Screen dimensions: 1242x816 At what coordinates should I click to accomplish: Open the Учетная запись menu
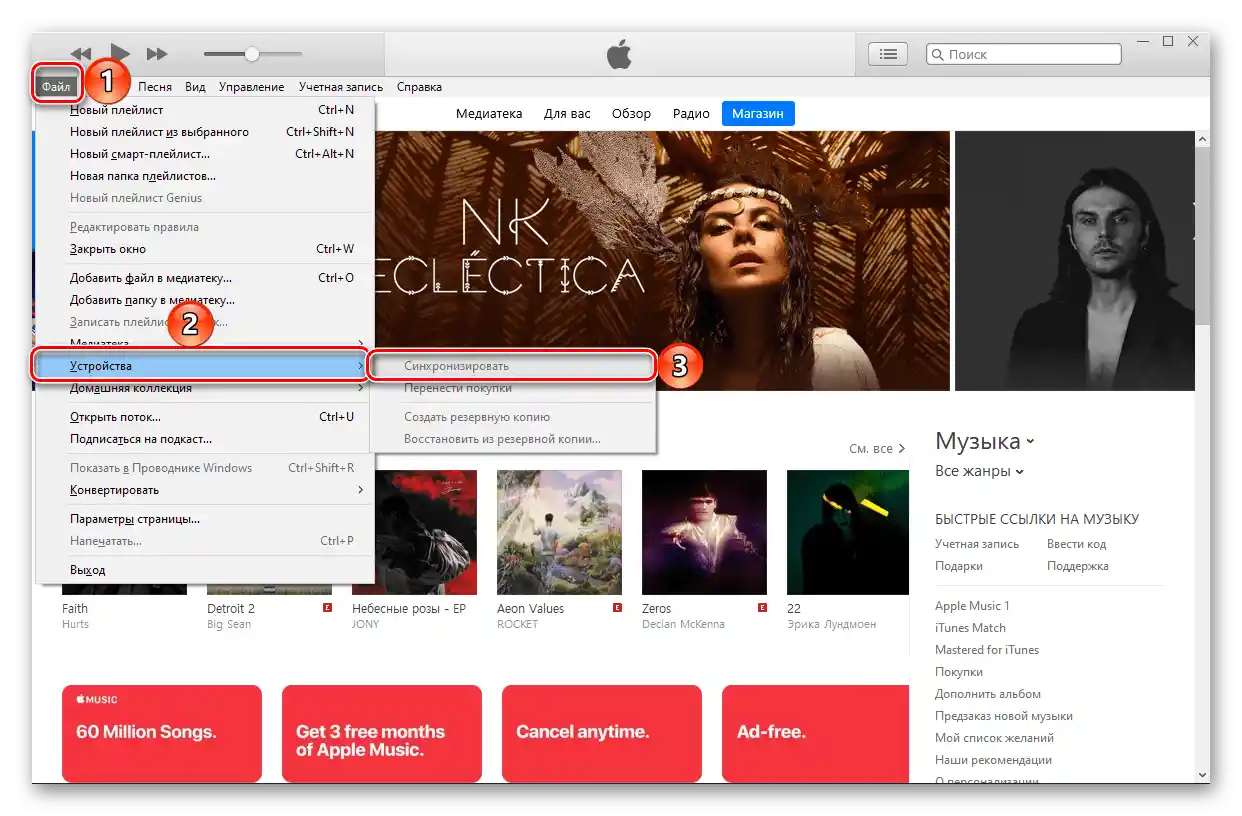pos(340,87)
